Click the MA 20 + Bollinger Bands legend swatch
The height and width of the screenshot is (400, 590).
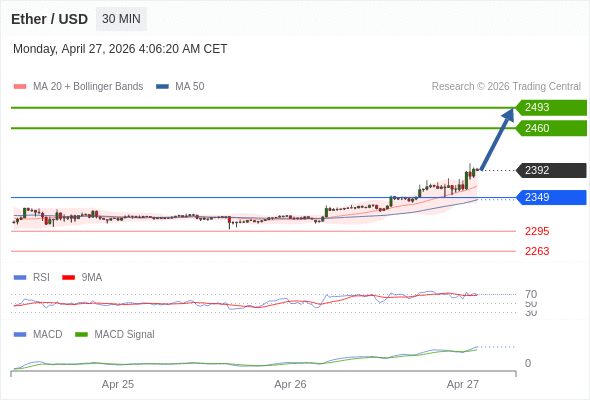coord(20,87)
